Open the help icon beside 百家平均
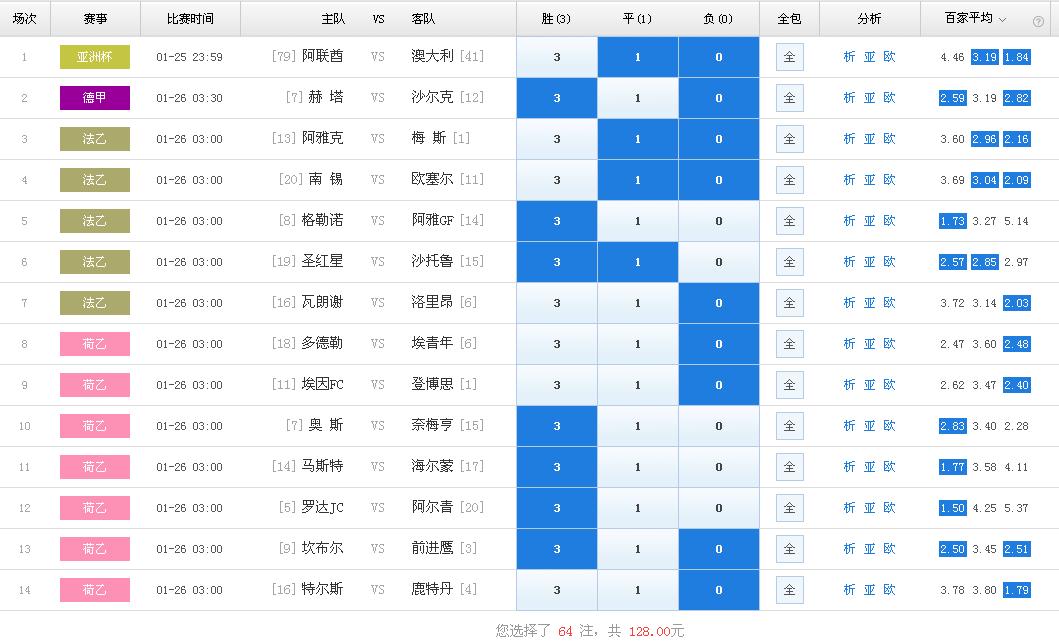This screenshot has width=1059, height=642. point(1038,22)
